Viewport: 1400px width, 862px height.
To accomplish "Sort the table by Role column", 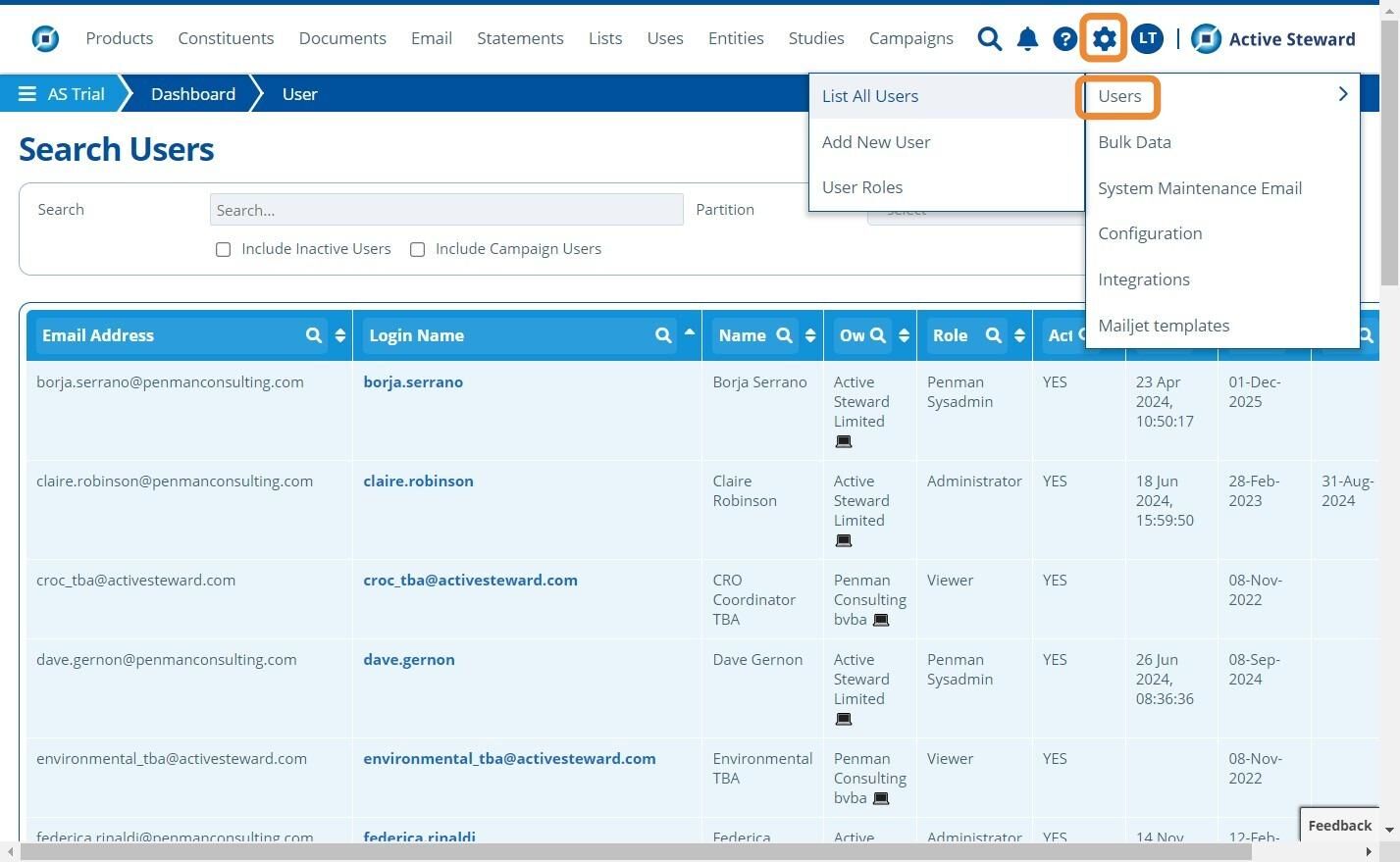I will (1020, 335).
